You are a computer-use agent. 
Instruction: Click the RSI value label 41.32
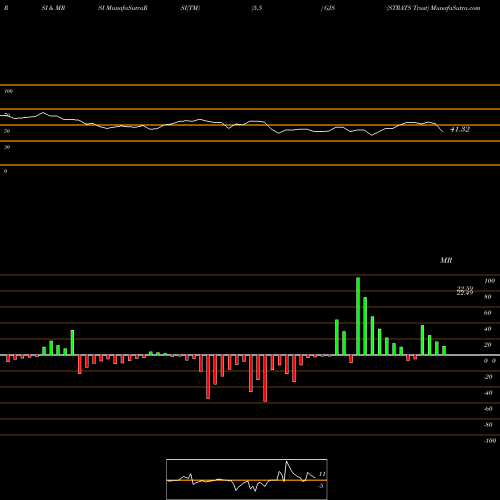pyautogui.click(x=460, y=129)
